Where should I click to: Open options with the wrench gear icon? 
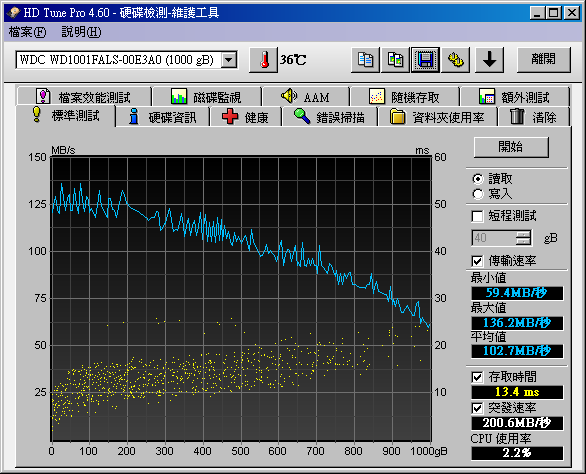[456, 60]
